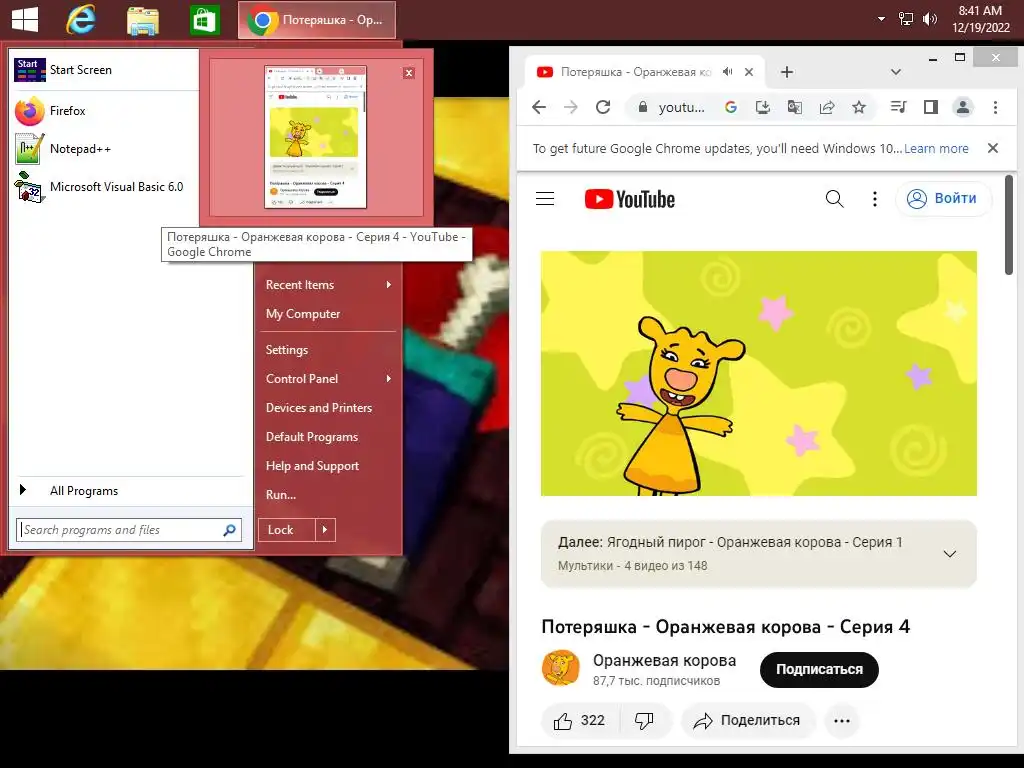This screenshot has height=768, width=1024.
Task: Click the Google icon in the address bar
Action: click(x=731, y=107)
